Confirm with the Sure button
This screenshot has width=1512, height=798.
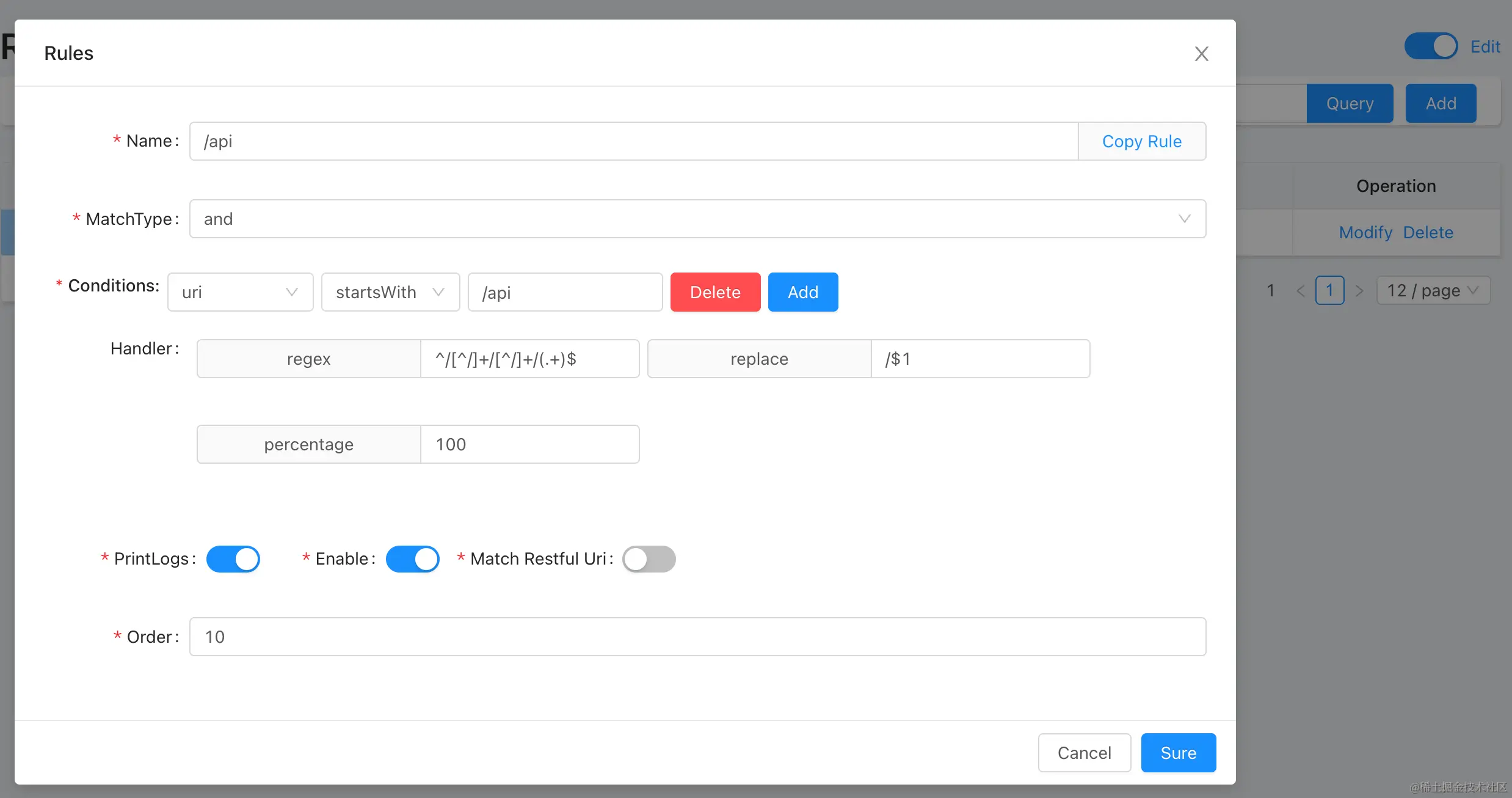click(1178, 753)
